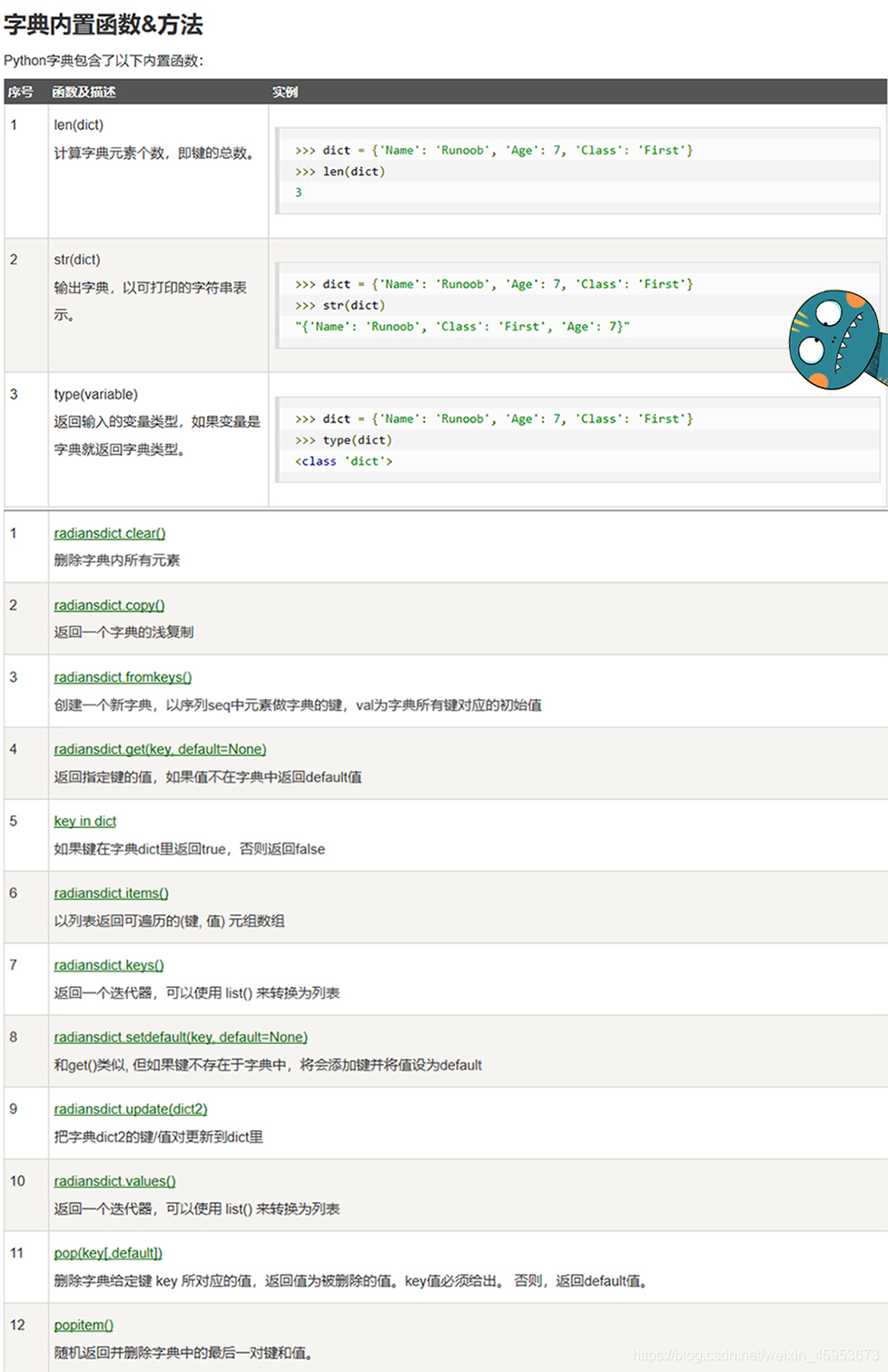The width and height of the screenshot is (888, 1372).
Task: Open radiansdict.get(key, default=None) link
Action: (160, 749)
